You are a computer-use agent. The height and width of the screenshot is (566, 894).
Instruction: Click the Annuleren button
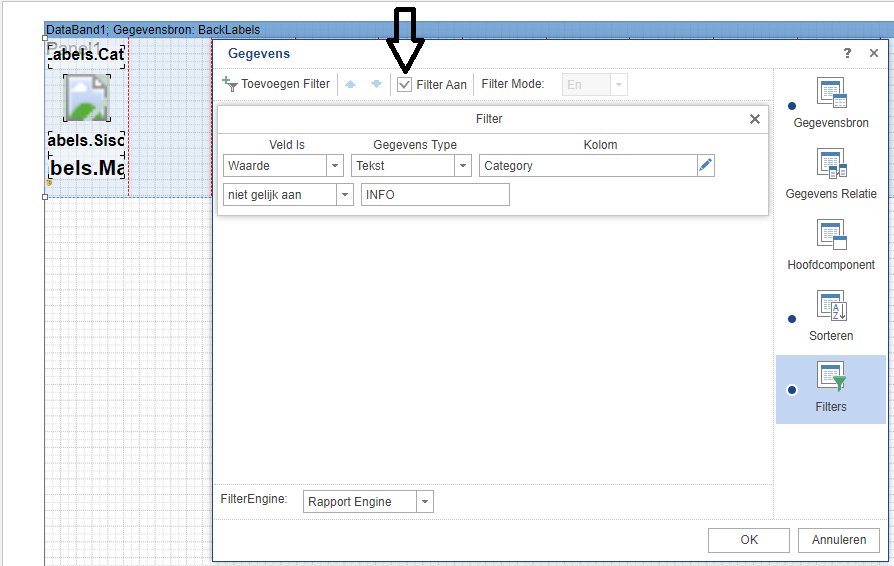pyautogui.click(x=838, y=540)
